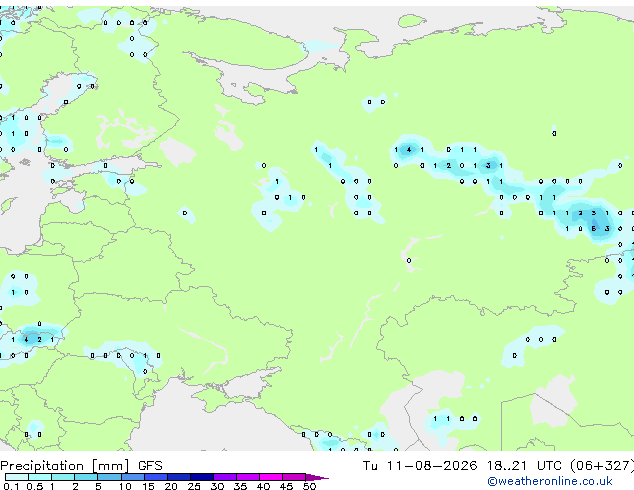Select the purple swatch between 30 and 35
Screen dimensions: 634x490
click(225, 477)
